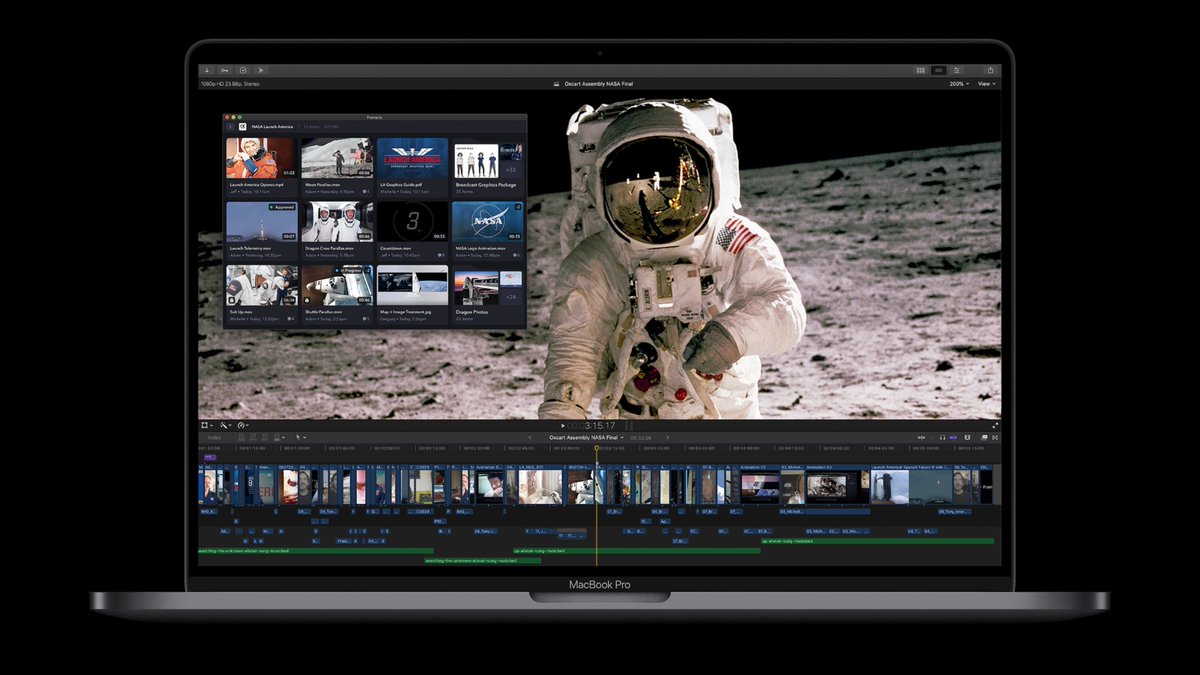Select the Launch America Spacex Falcon 9 clip
Screen dimensions: 1200x675
(909, 486)
